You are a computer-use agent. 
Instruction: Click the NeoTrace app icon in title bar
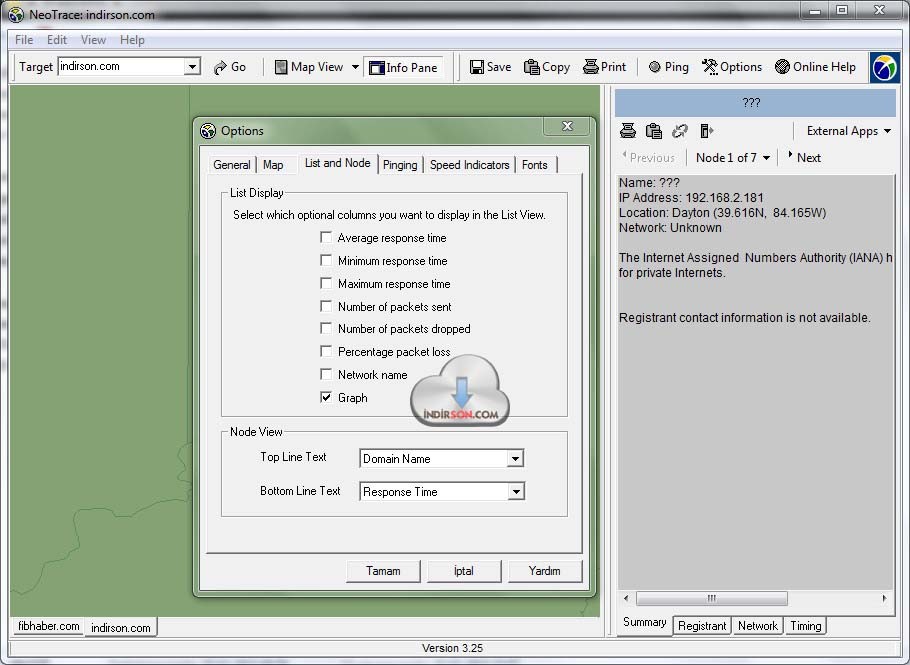pos(16,15)
